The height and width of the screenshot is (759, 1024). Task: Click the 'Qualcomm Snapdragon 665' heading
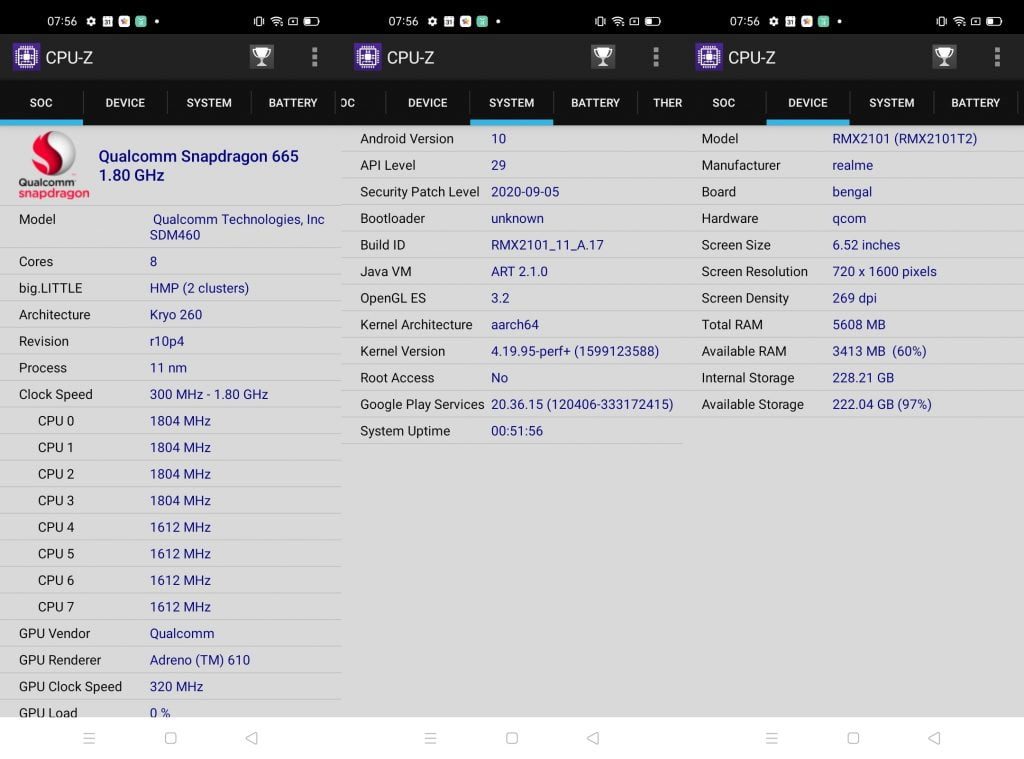(x=199, y=156)
